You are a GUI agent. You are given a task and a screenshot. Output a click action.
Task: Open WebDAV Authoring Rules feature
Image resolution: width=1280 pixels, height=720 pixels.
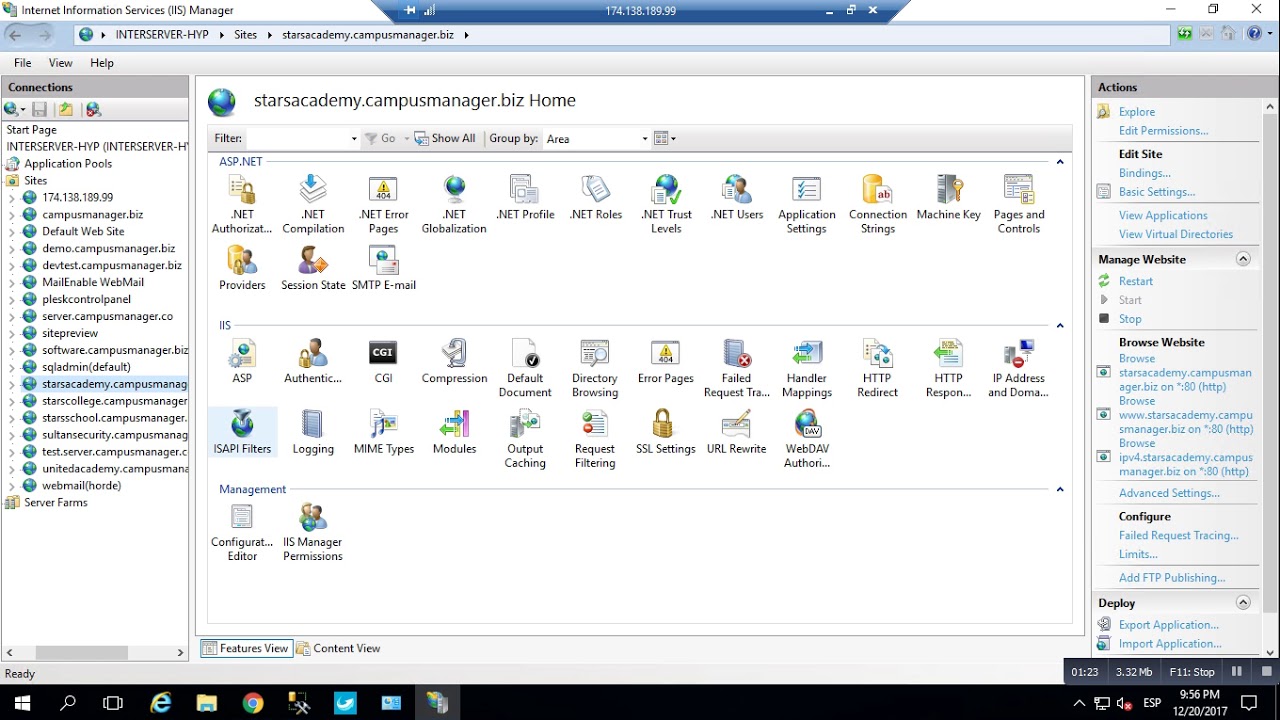(x=807, y=438)
